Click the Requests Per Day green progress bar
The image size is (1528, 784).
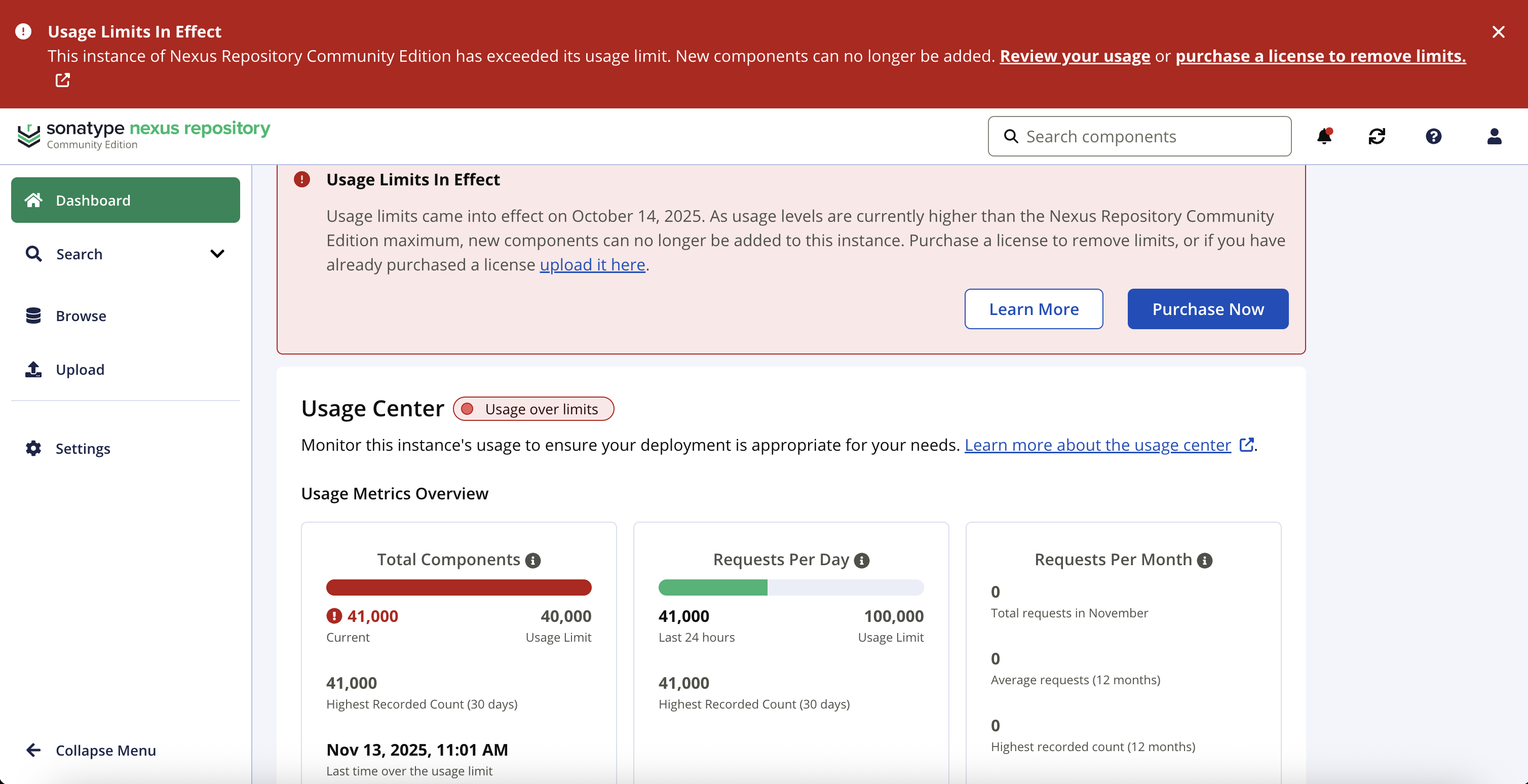[x=791, y=587]
